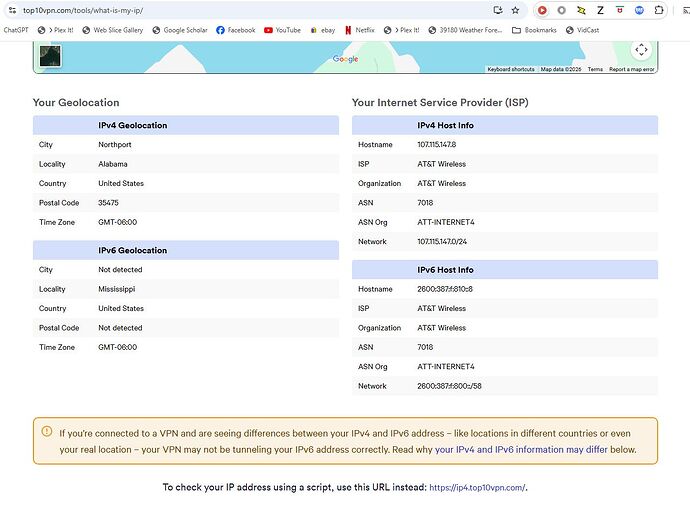The height and width of the screenshot is (505, 690).
Task: Click the Northport city value
Action: point(115,145)
